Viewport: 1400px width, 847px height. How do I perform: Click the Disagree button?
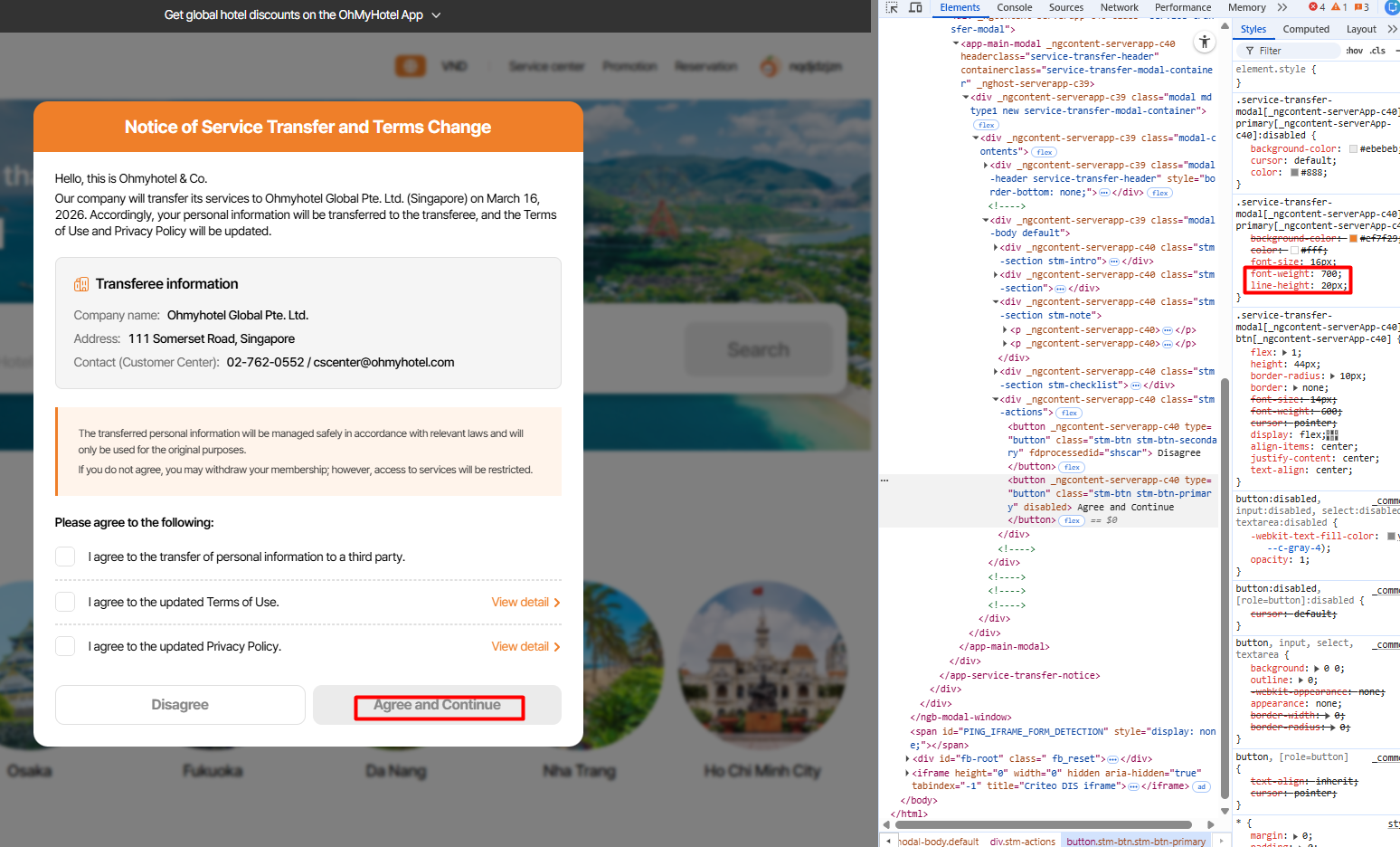tap(180, 705)
